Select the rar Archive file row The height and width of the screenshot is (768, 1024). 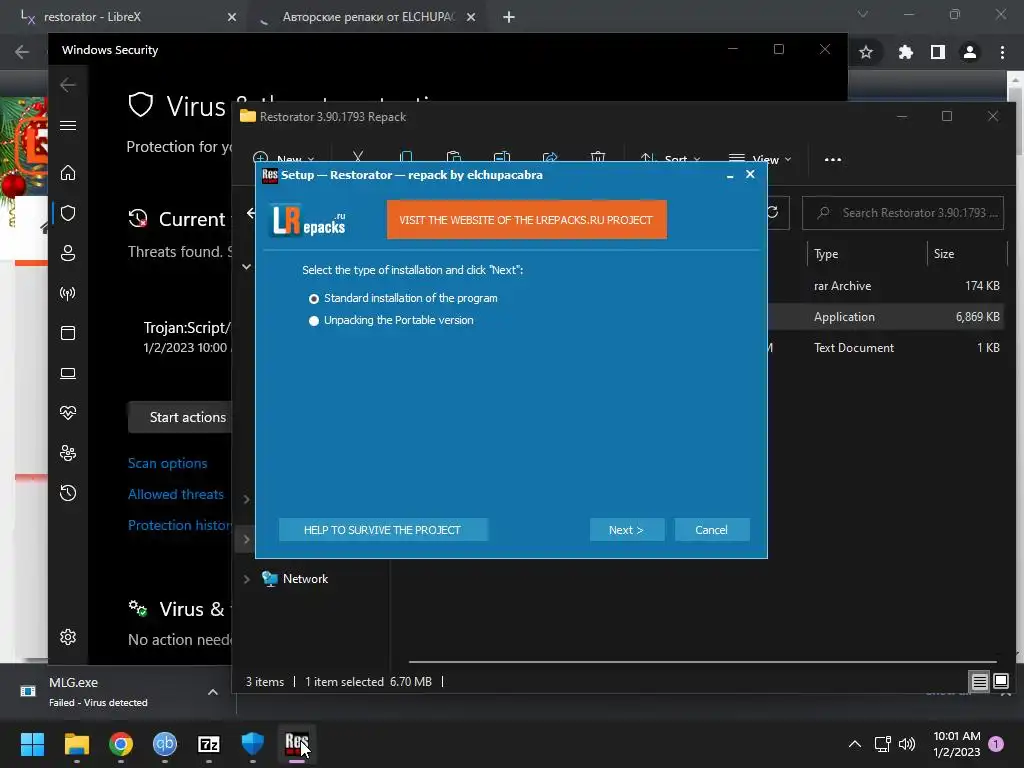click(885, 286)
